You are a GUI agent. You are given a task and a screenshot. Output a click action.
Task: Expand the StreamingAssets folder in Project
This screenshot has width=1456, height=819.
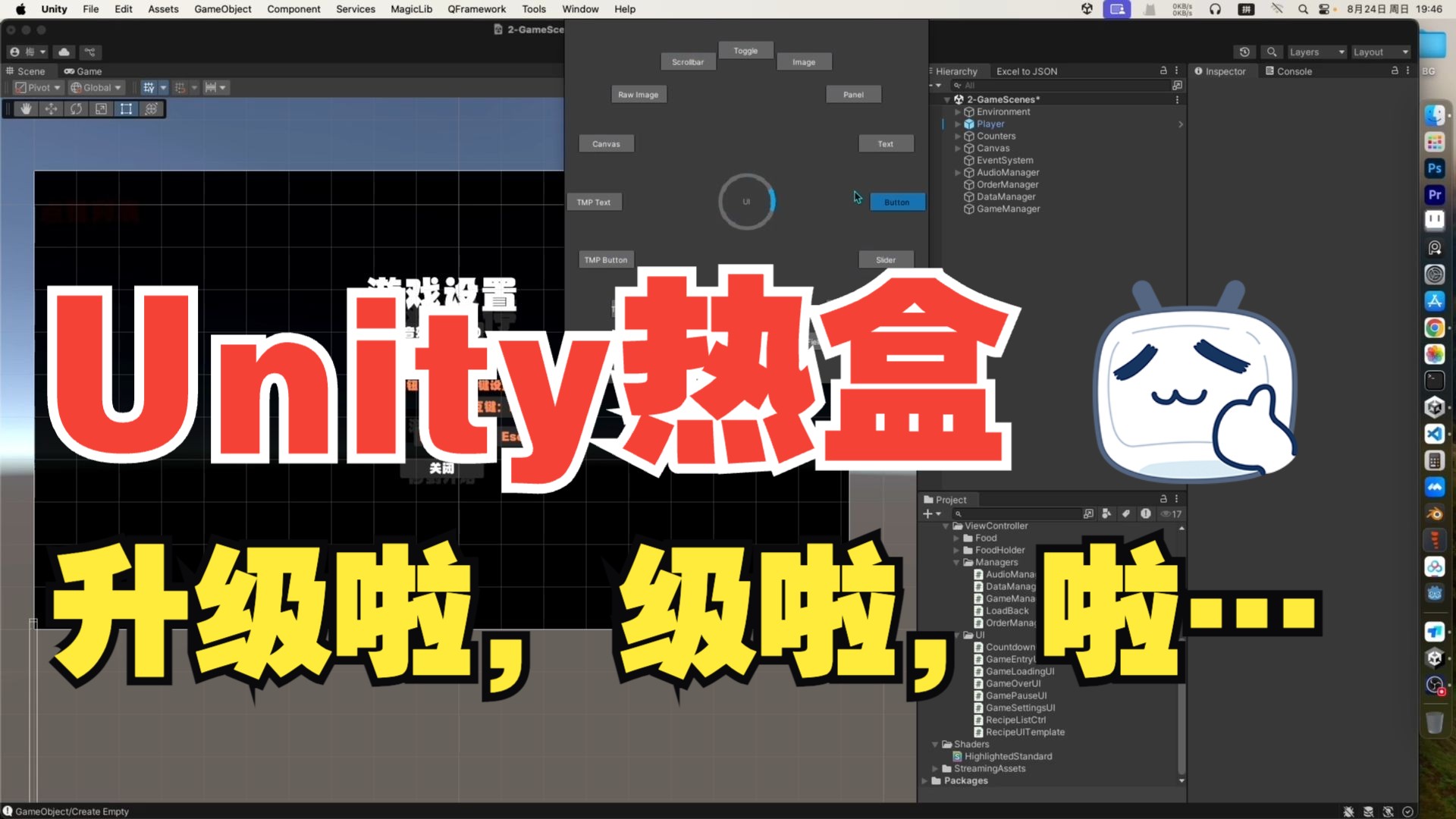pyautogui.click(x=935, y=769)
